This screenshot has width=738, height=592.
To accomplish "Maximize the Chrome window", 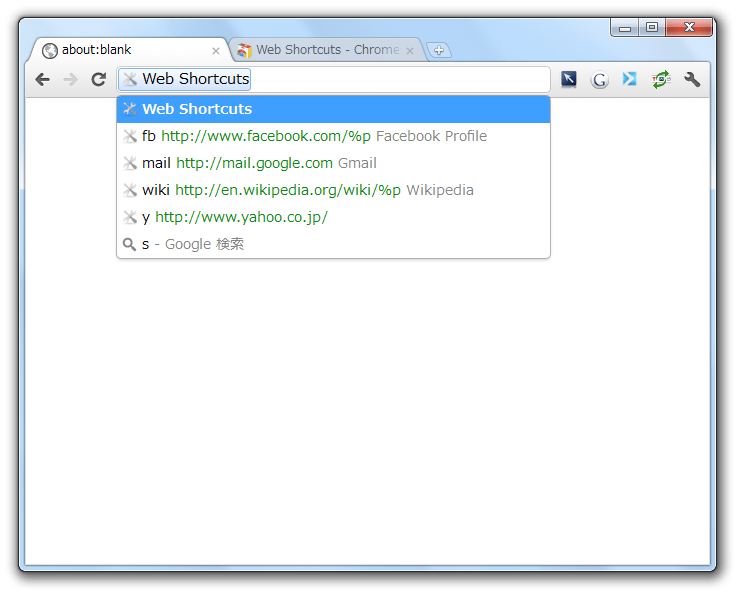I will pyautogui.click(x=652, y=27).
